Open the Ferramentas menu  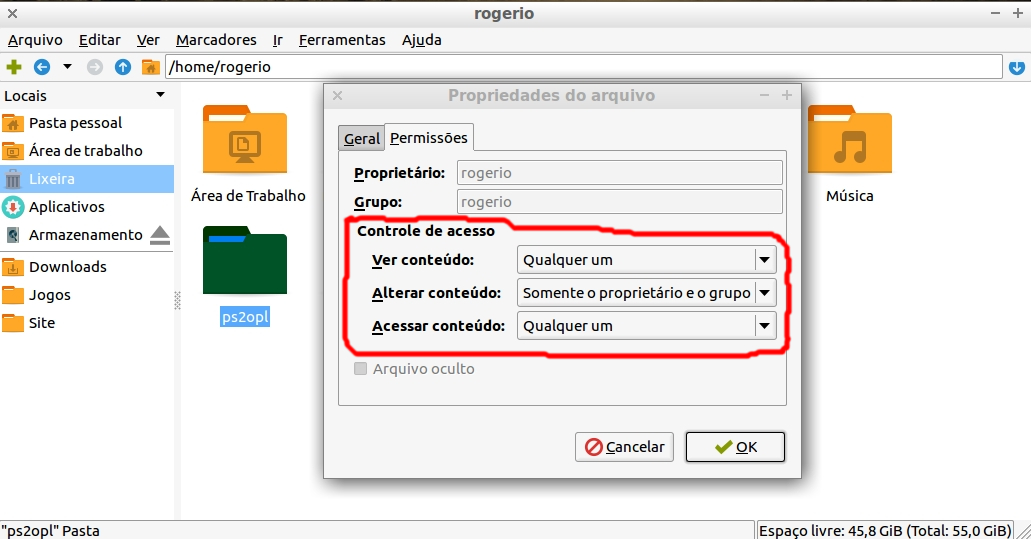pyautogui.click(x=342, y=40)
